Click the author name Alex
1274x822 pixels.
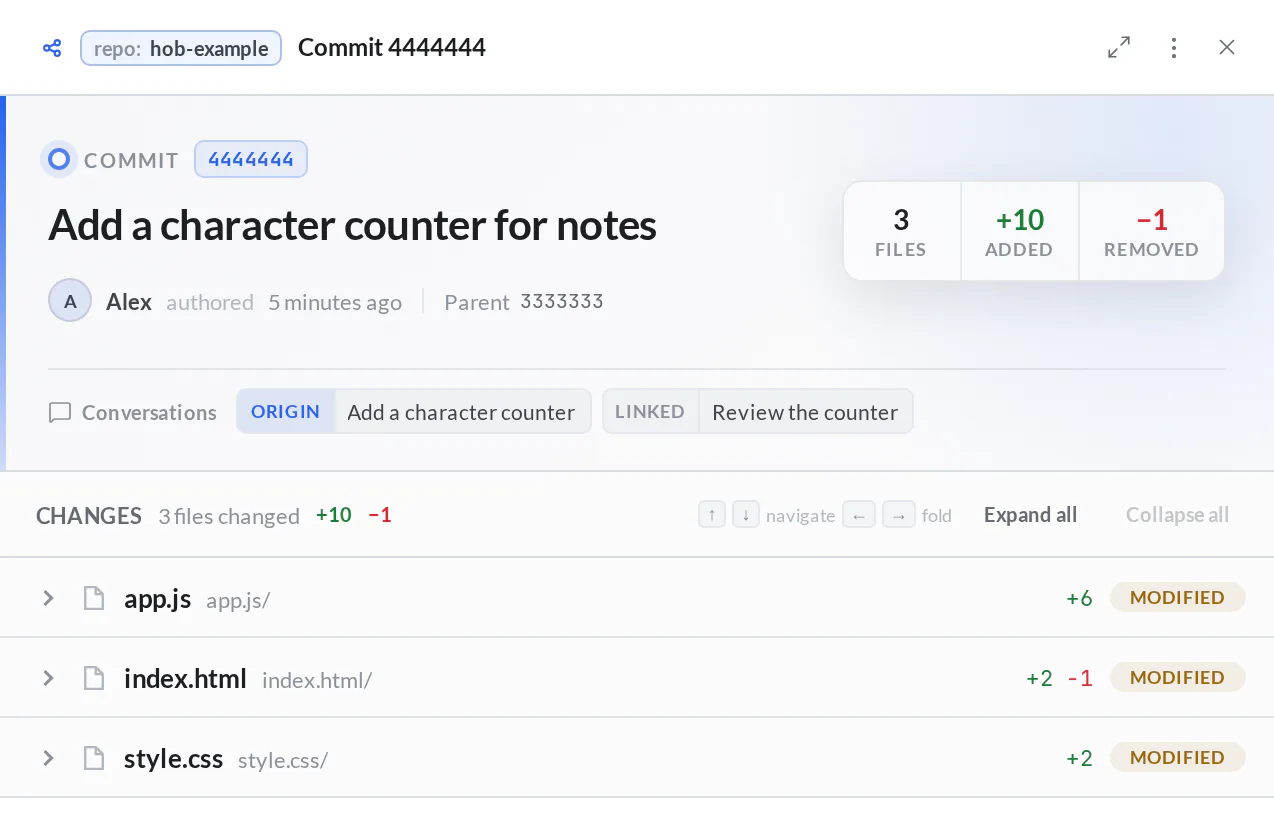129,302
